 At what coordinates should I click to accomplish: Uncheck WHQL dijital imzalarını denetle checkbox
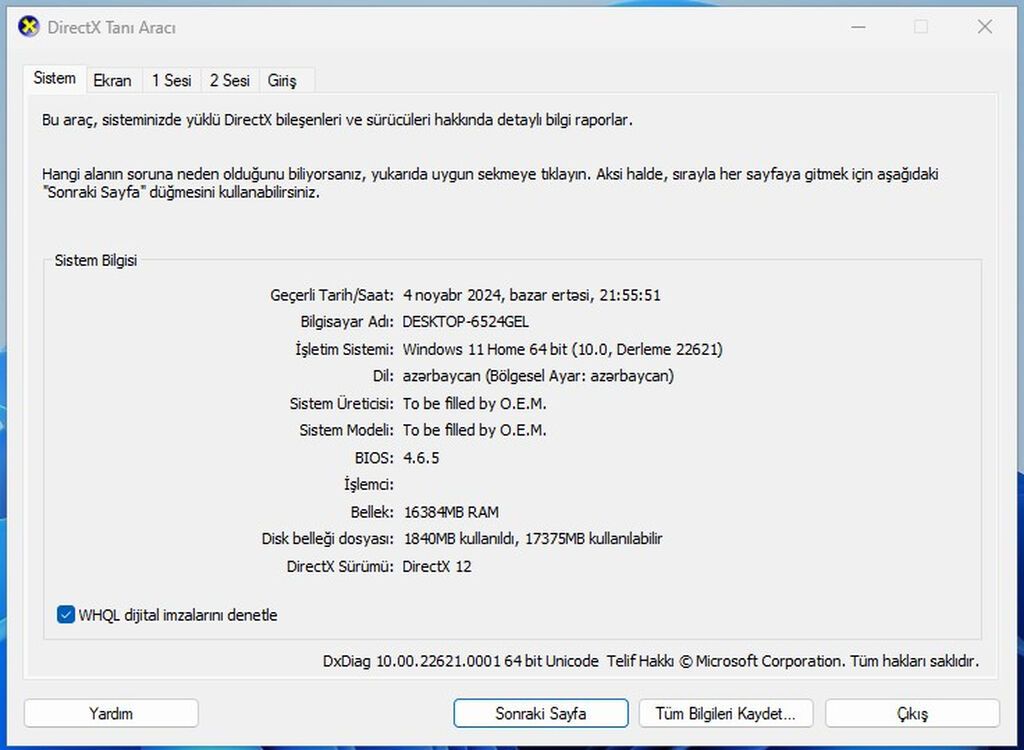pyautogui.click(x=66, y=615)
